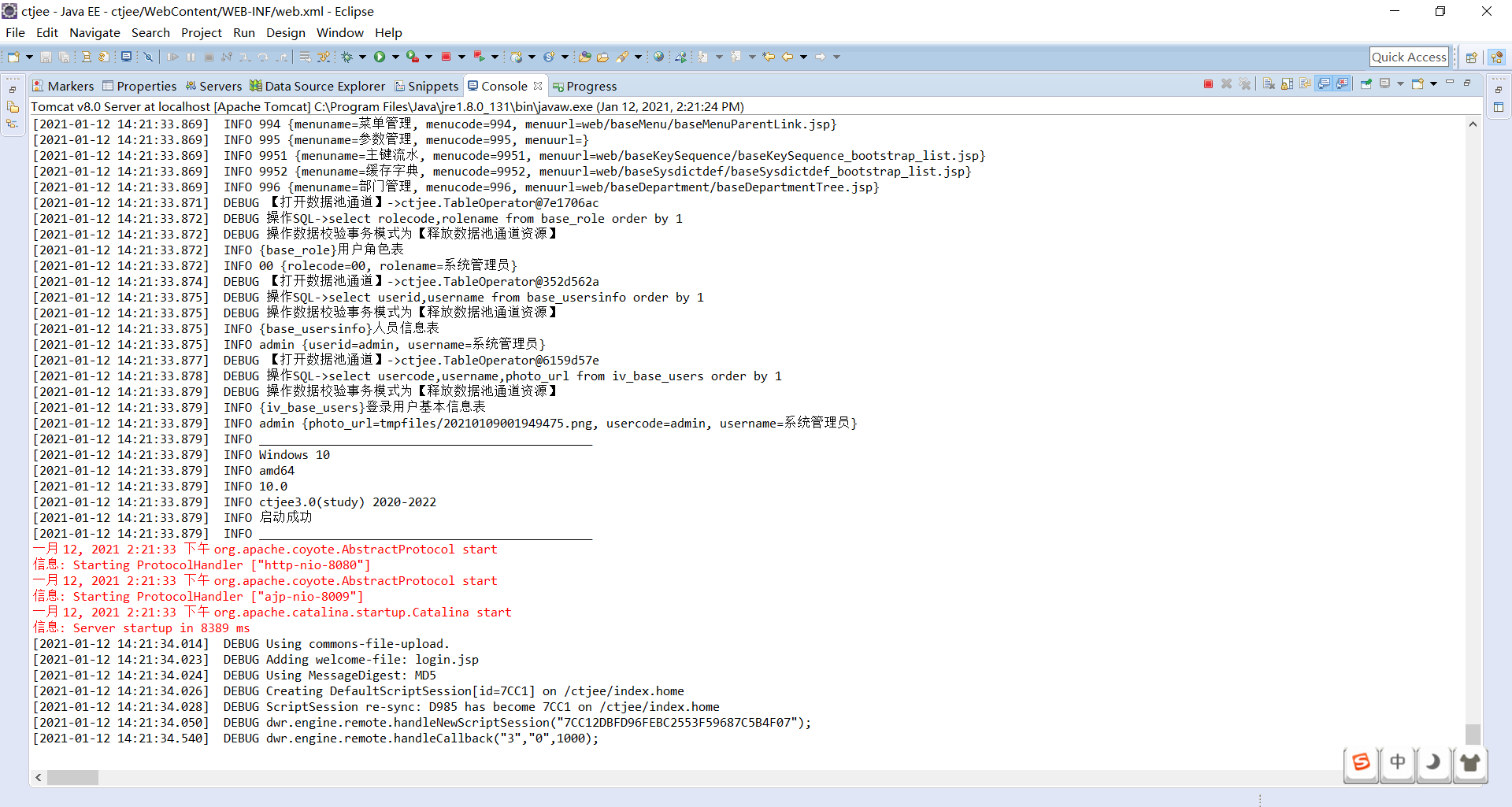Click the Run Last Tool coverage icon
The height and width of the screenshot is (807, 1512).
[x=413, y=57]
